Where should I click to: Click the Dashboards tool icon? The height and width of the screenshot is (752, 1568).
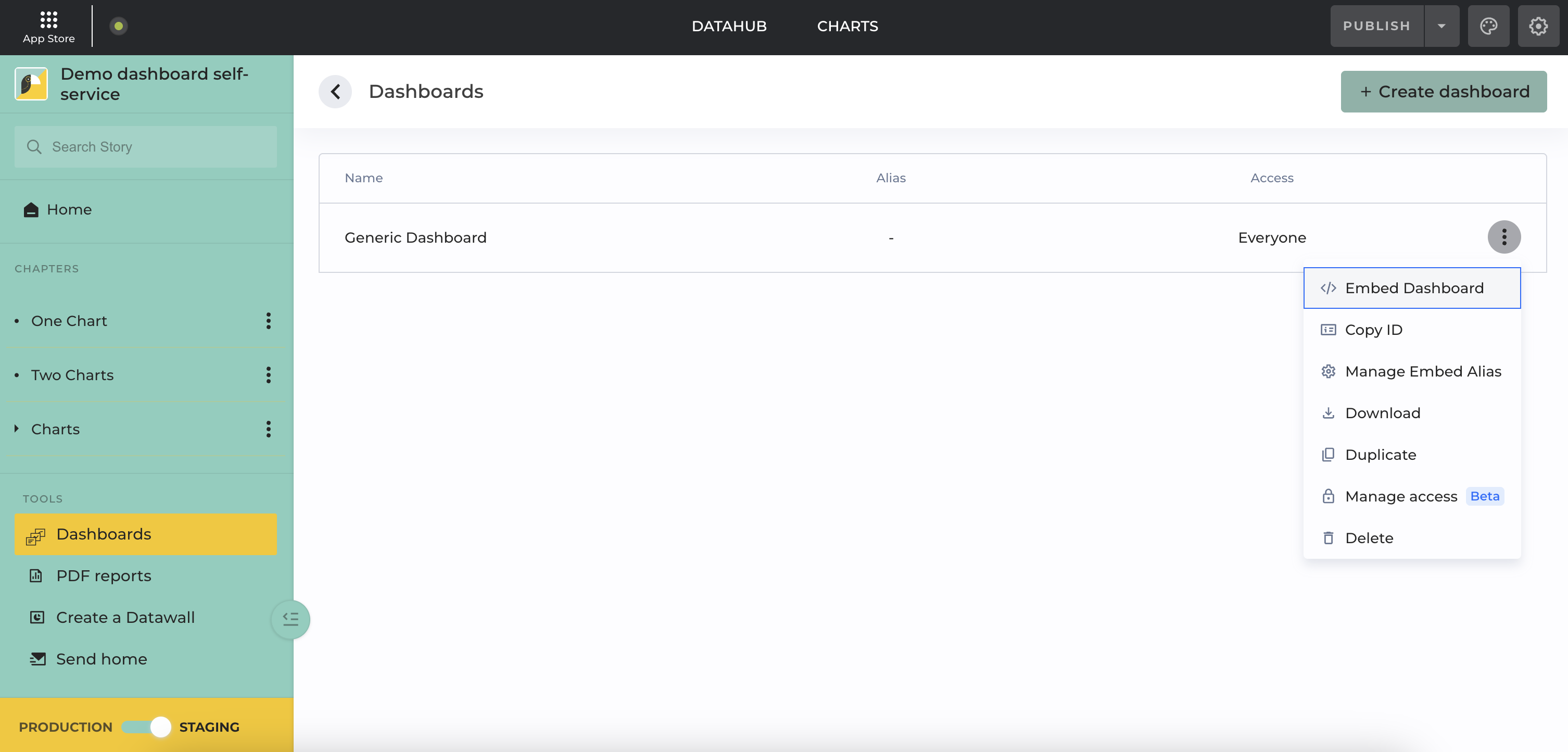point(35,536)
